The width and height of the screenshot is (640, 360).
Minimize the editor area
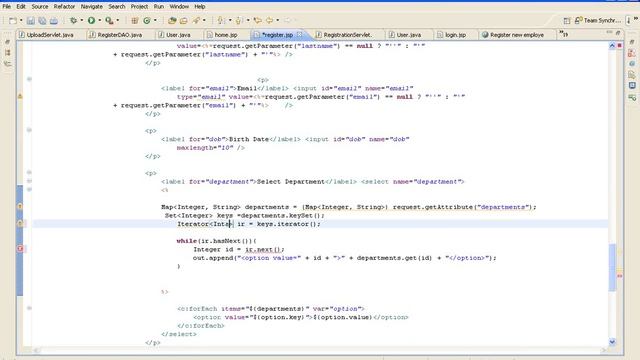609,32
